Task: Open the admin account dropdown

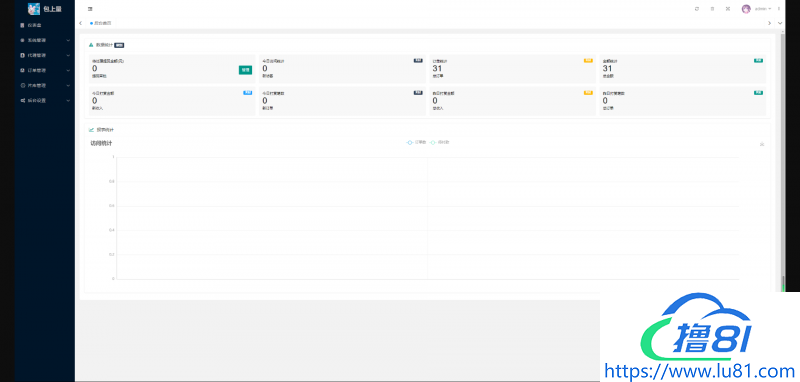Action: 763,9
